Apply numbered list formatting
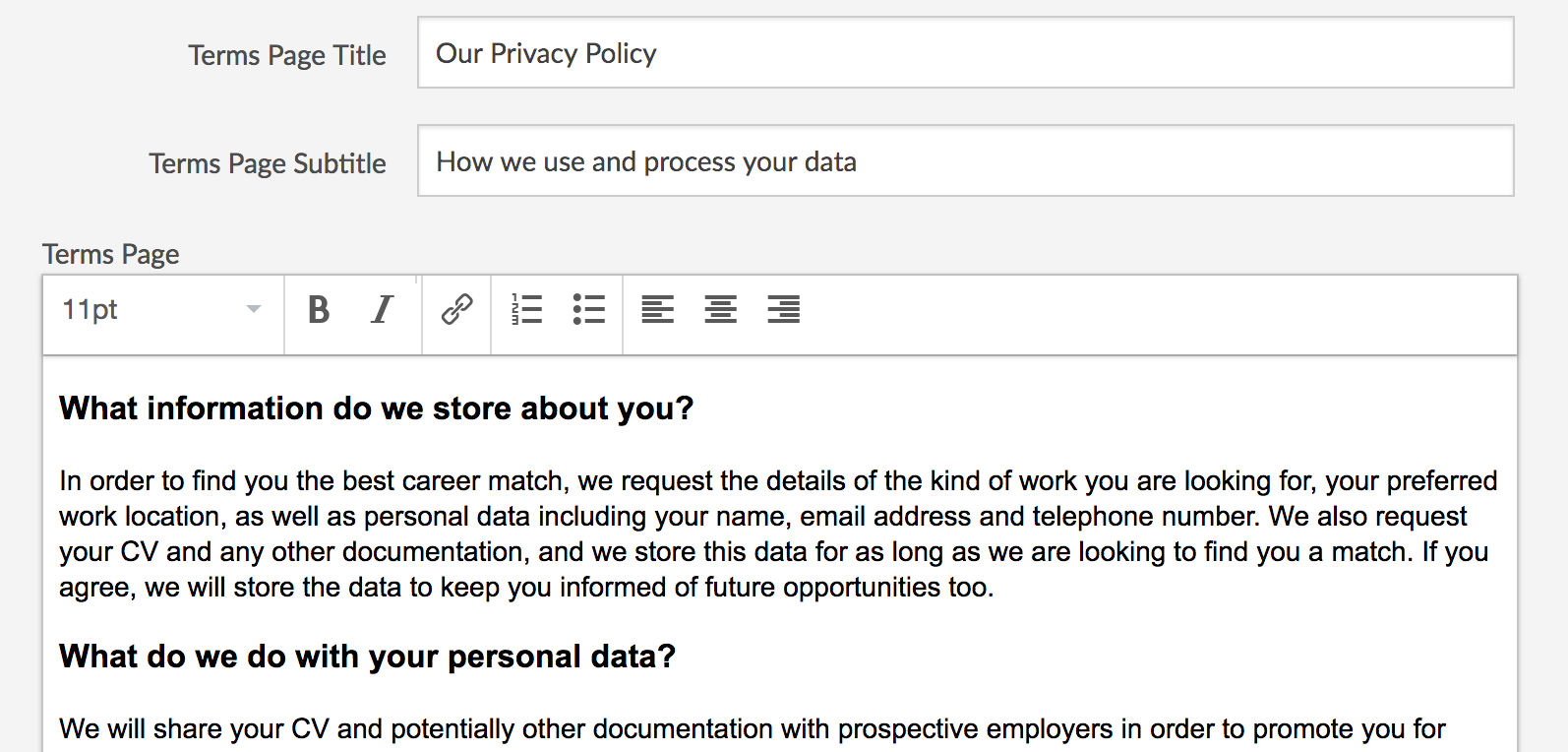Viewport: 1568px width, 752px height. point(527,310)
